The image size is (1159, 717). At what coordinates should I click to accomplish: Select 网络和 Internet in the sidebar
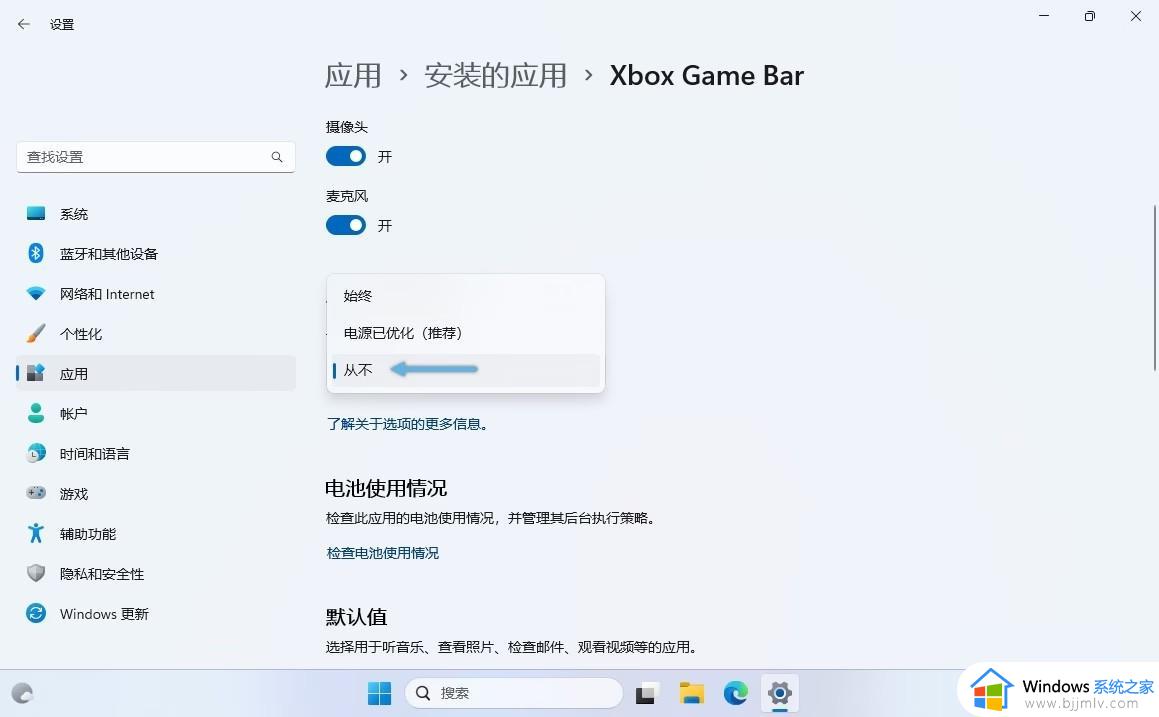pyautogui.click(x=156, y=293)
